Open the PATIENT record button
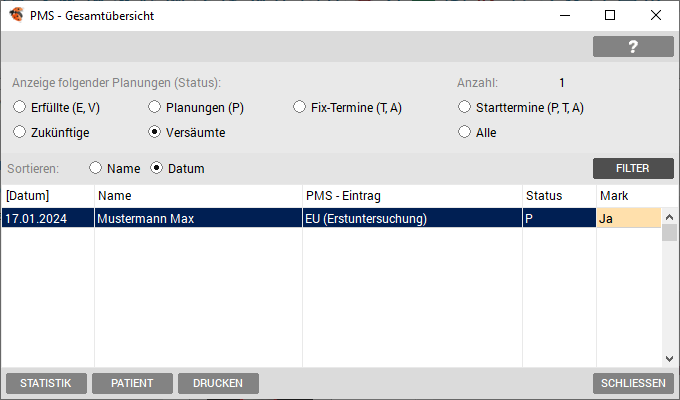 point(132,384)
